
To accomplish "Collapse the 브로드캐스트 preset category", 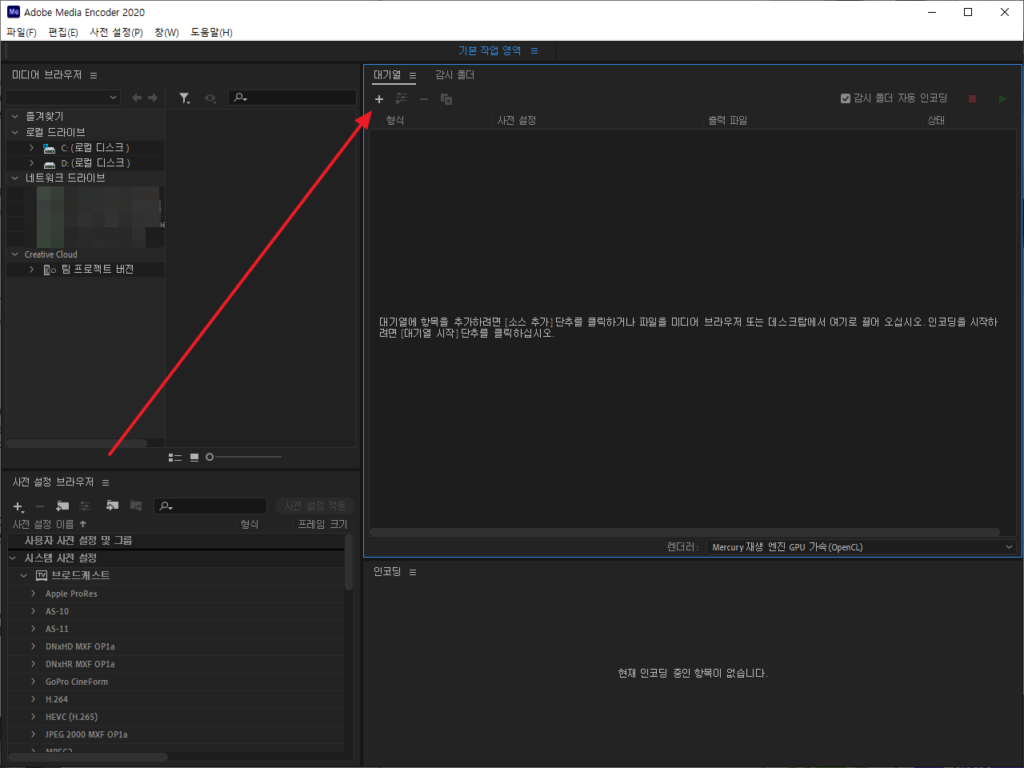I will pos(23,576).
